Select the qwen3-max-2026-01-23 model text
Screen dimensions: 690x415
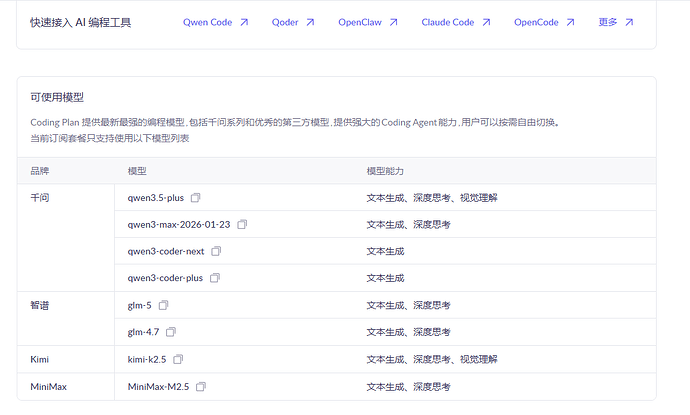[179, 224]
